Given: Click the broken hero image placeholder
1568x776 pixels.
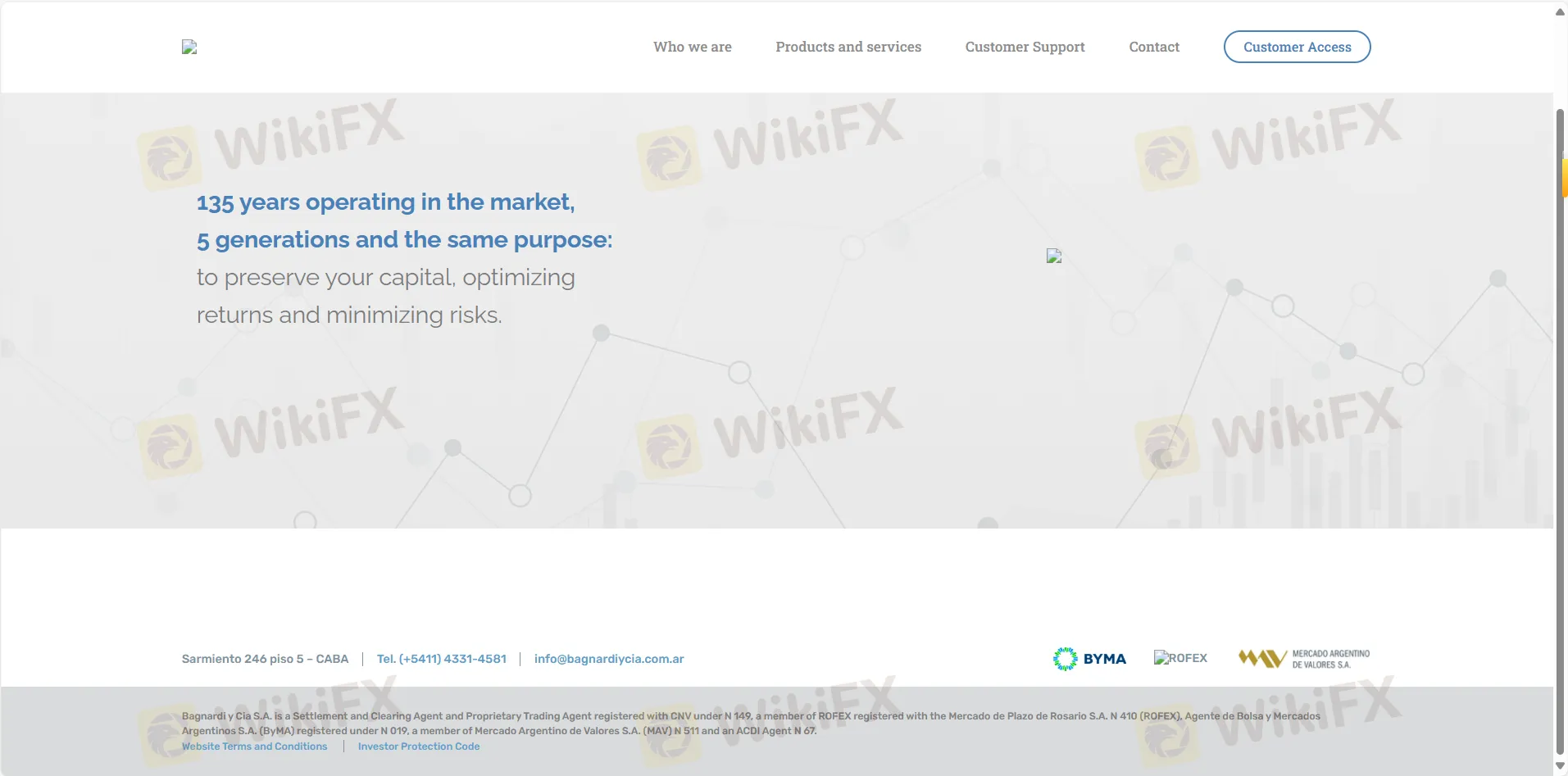Looking at the screenshot, I should coord(1054,256).
